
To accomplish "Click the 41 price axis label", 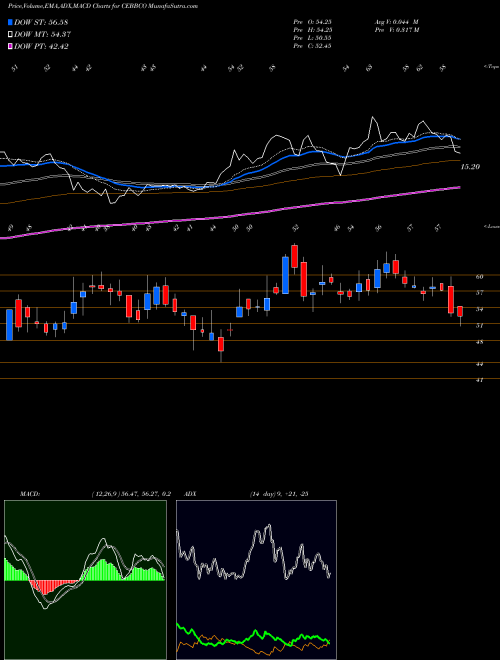I will (479, 380).
